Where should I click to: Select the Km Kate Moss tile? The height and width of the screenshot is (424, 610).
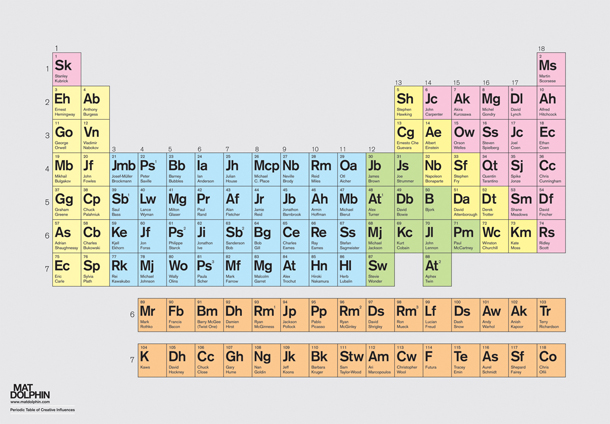519,239
